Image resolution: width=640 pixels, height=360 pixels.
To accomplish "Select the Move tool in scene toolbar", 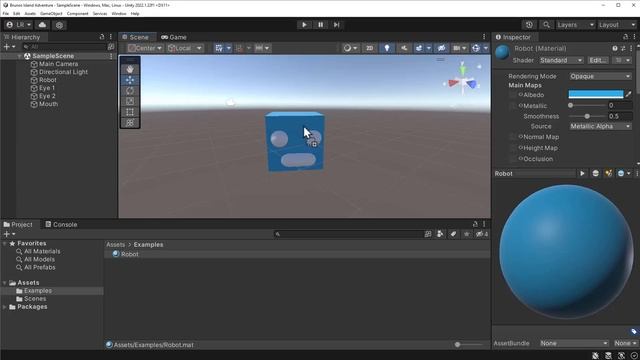I will point(130,80).
